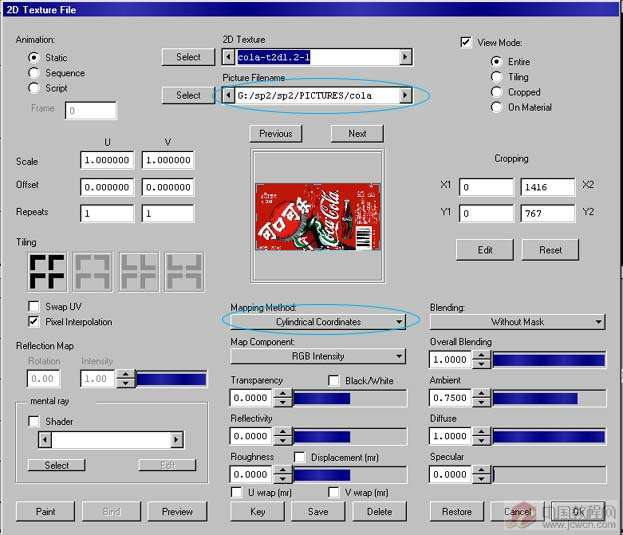The image size is (623, 535).
Task: Enable Black/White checkbox
Action: (334, 380)
